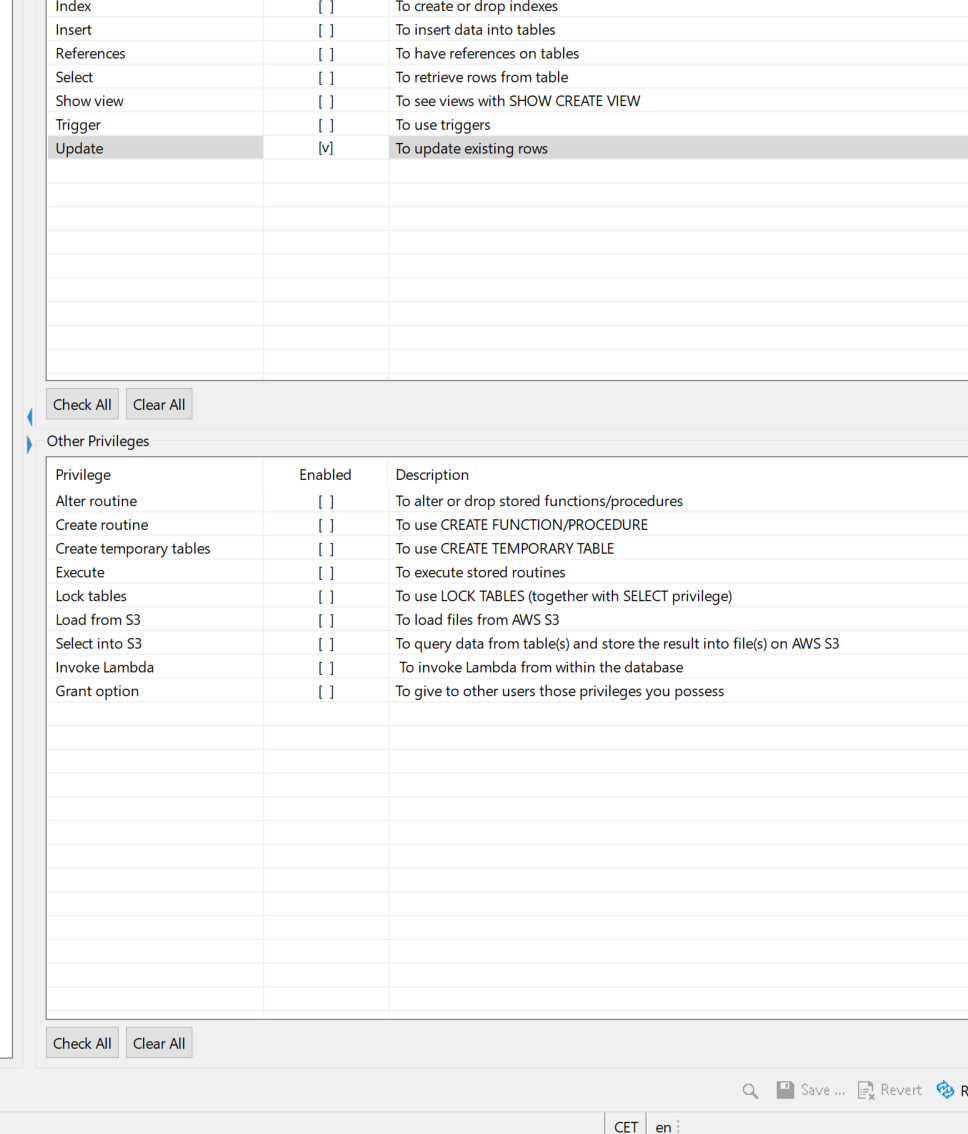Click the blue refresh icon bottom right
Screen dimensions: 968x1134
[946, 1090]
